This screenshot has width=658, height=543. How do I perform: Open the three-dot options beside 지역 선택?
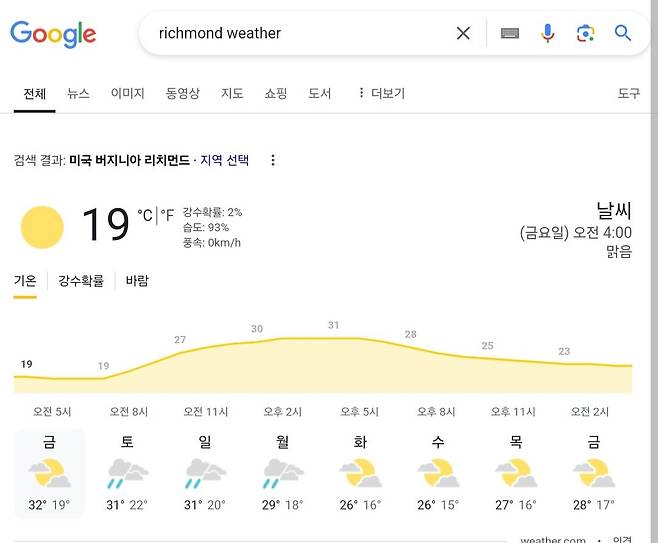273,160
